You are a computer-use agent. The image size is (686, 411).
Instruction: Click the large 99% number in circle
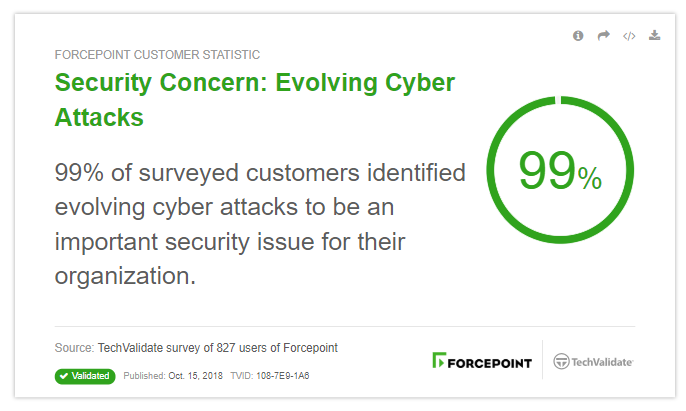[560, 171]
